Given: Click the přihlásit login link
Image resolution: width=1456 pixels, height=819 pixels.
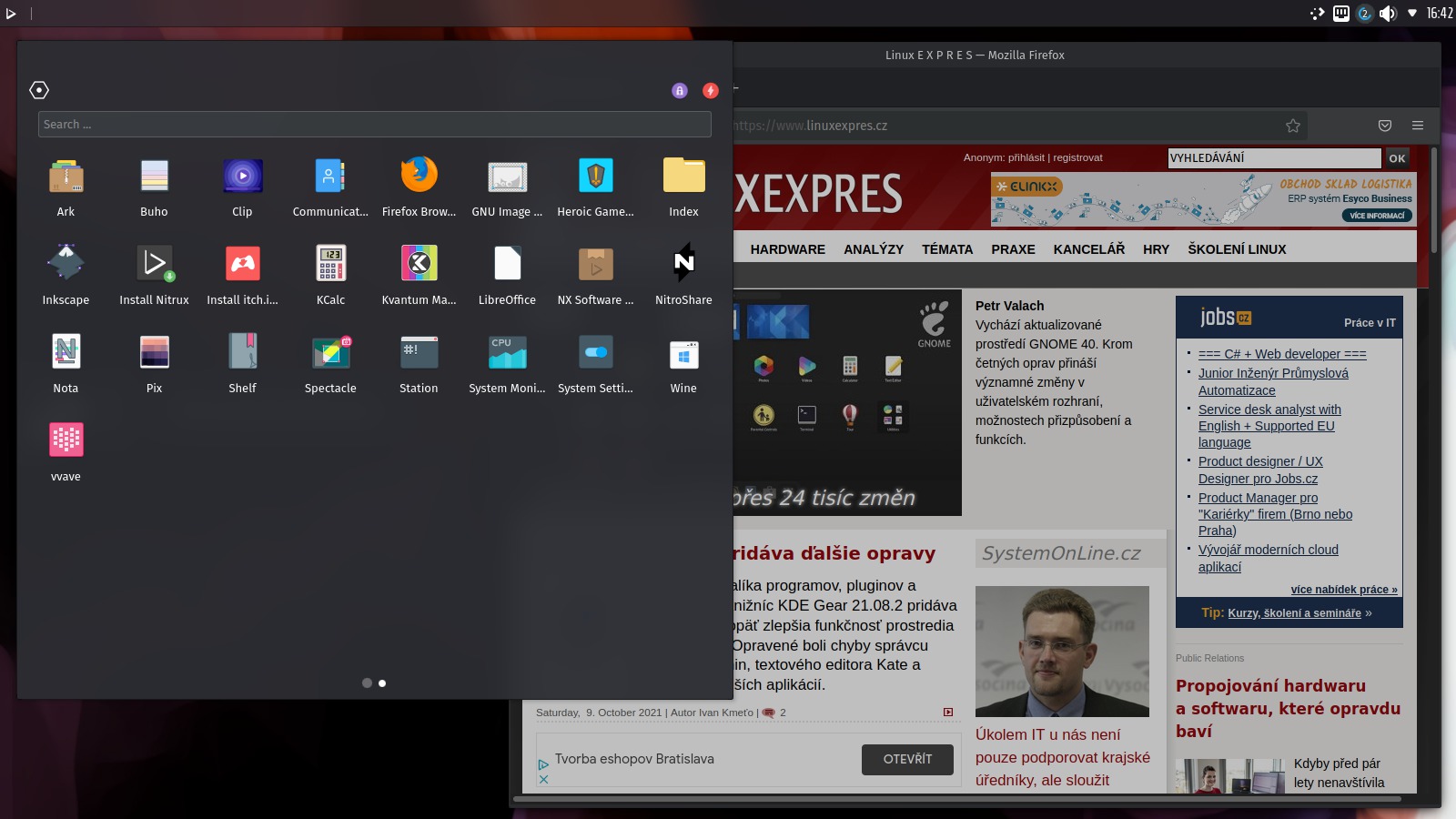Looking at the screenshot, I should coord(1026,157).
